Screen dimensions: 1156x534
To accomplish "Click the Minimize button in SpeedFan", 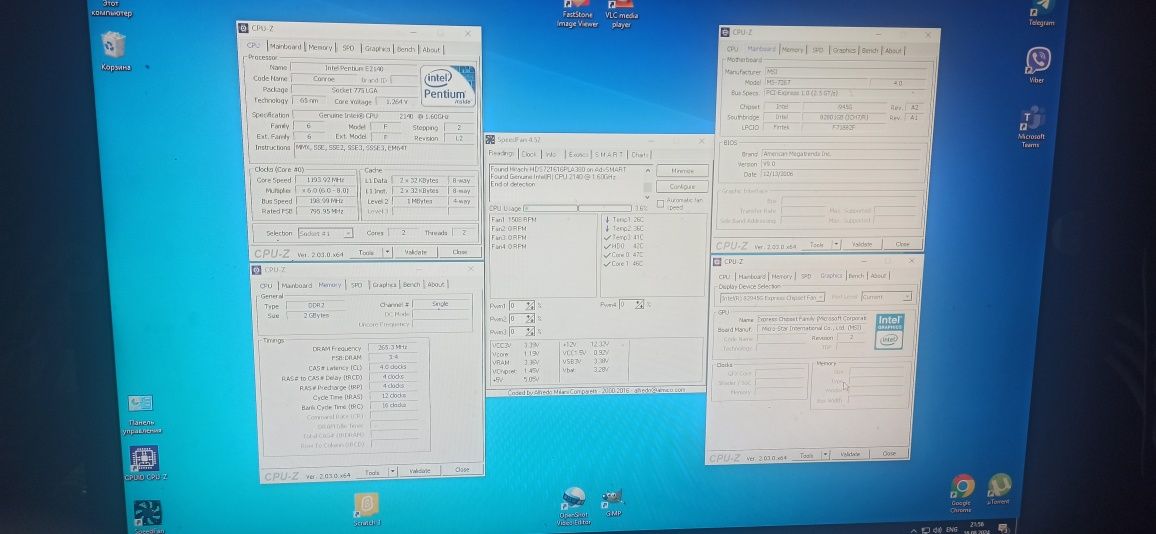I will [x=682, y=170].
